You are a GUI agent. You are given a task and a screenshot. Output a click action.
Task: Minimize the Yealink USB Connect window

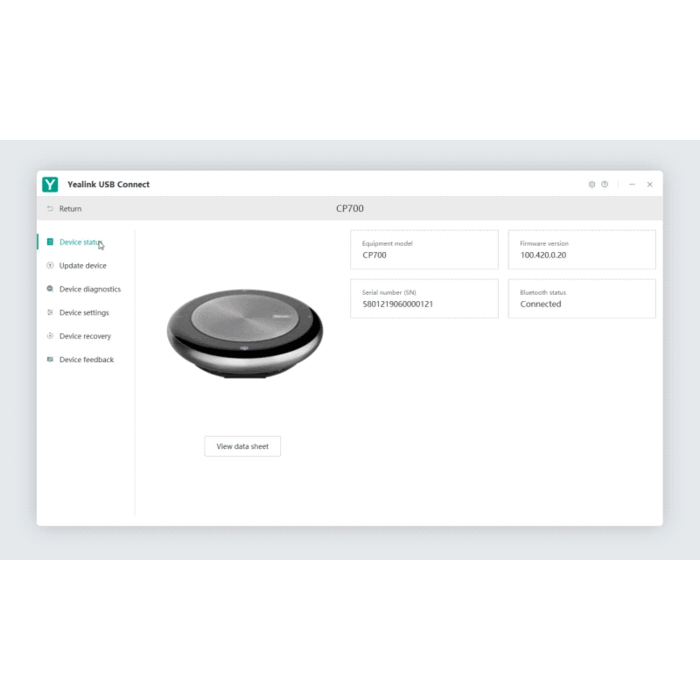pyautogui.click(x=632, y=184)
